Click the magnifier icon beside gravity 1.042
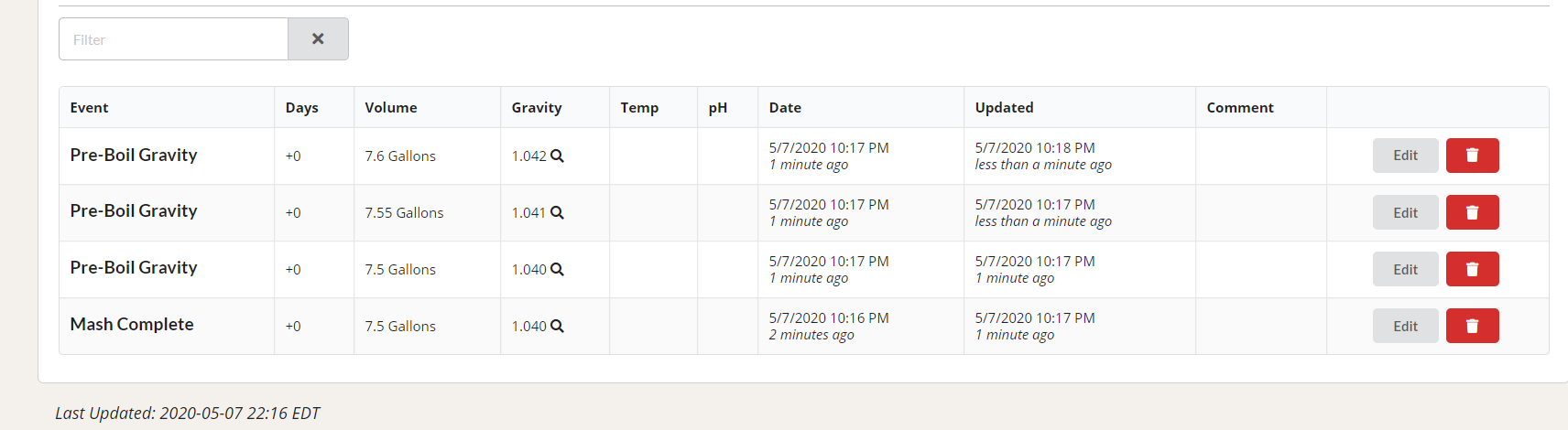Image resolution: width=1568 pixels, height=430 pixels. [557, 156]
